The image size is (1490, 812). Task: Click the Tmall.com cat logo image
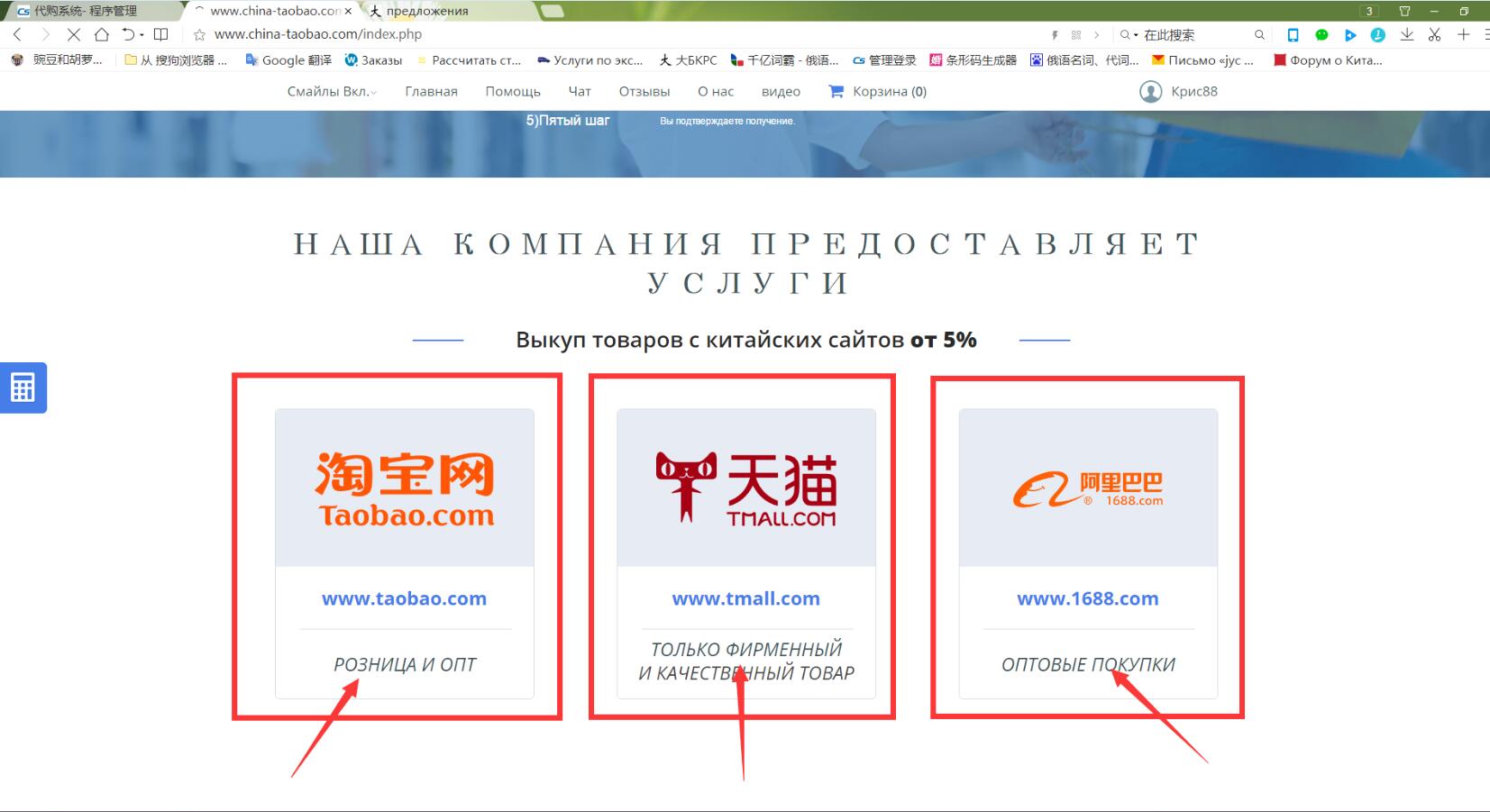pyautogui.click(x=746, y=488)
